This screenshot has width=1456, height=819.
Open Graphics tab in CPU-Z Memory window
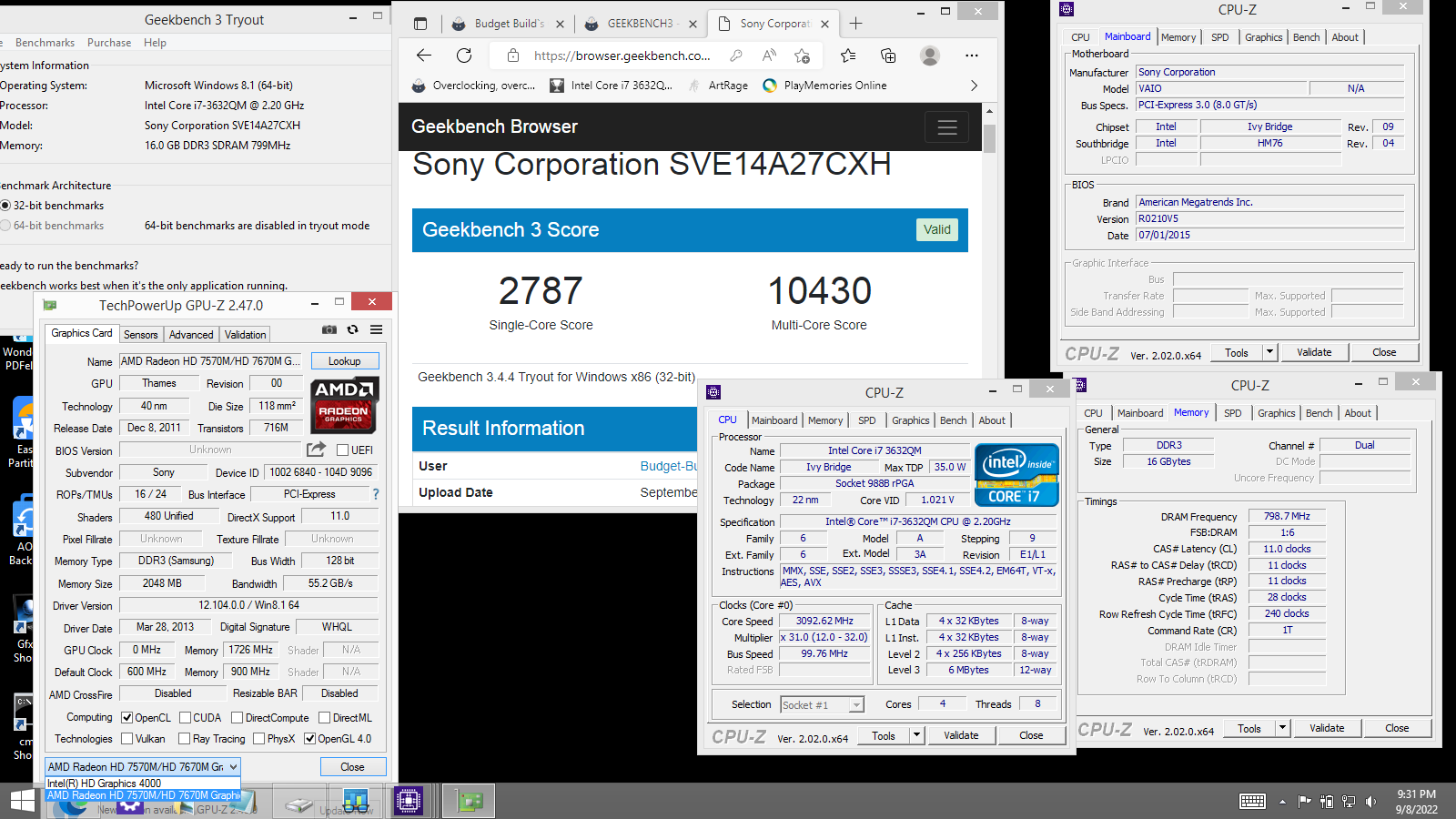(1276, 413)
